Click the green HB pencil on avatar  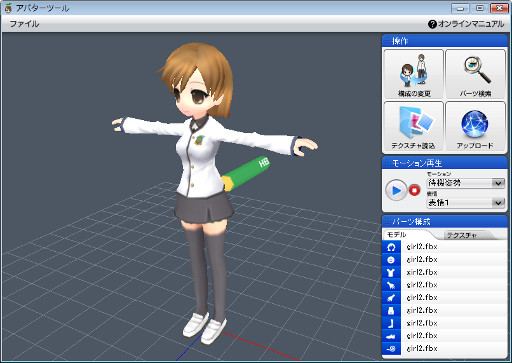pos(247,173)
